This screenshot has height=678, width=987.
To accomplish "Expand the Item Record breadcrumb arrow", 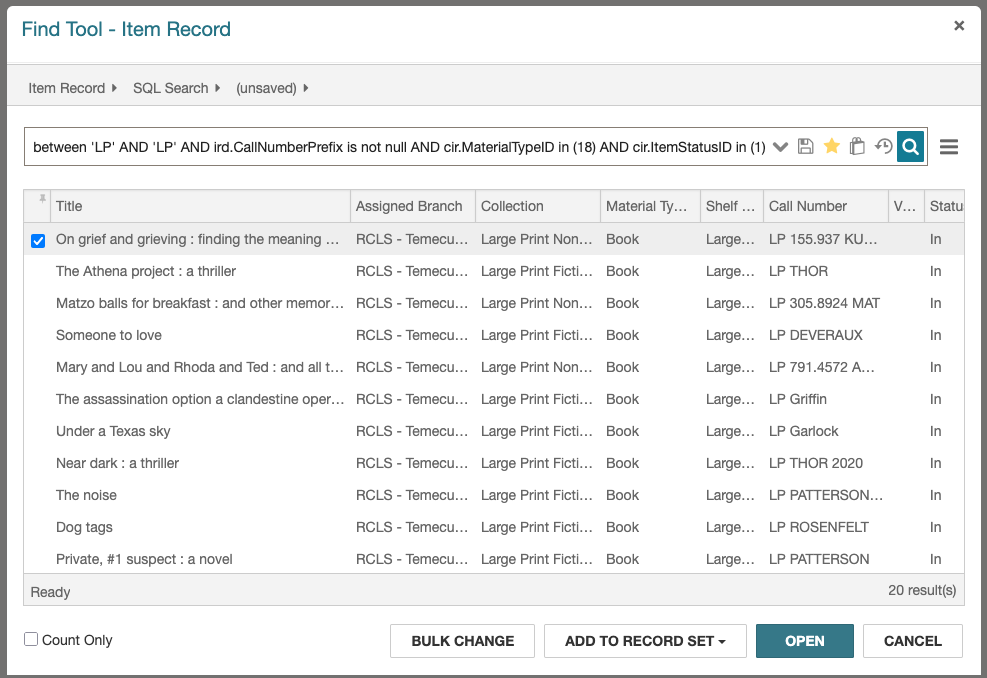I will [x=115, y=88].
